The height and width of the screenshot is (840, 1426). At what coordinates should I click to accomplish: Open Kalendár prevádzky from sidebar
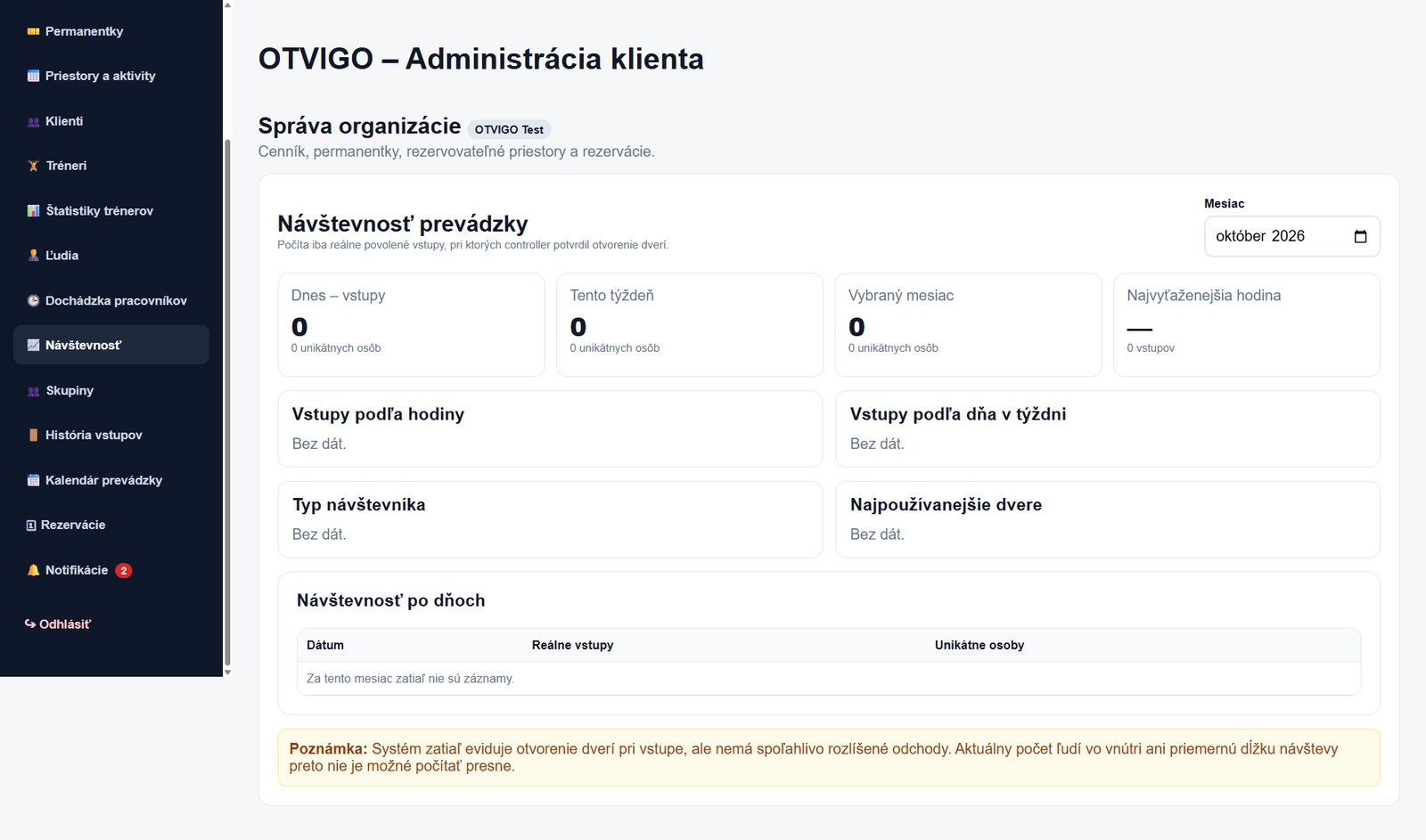[x=111, y=480]
